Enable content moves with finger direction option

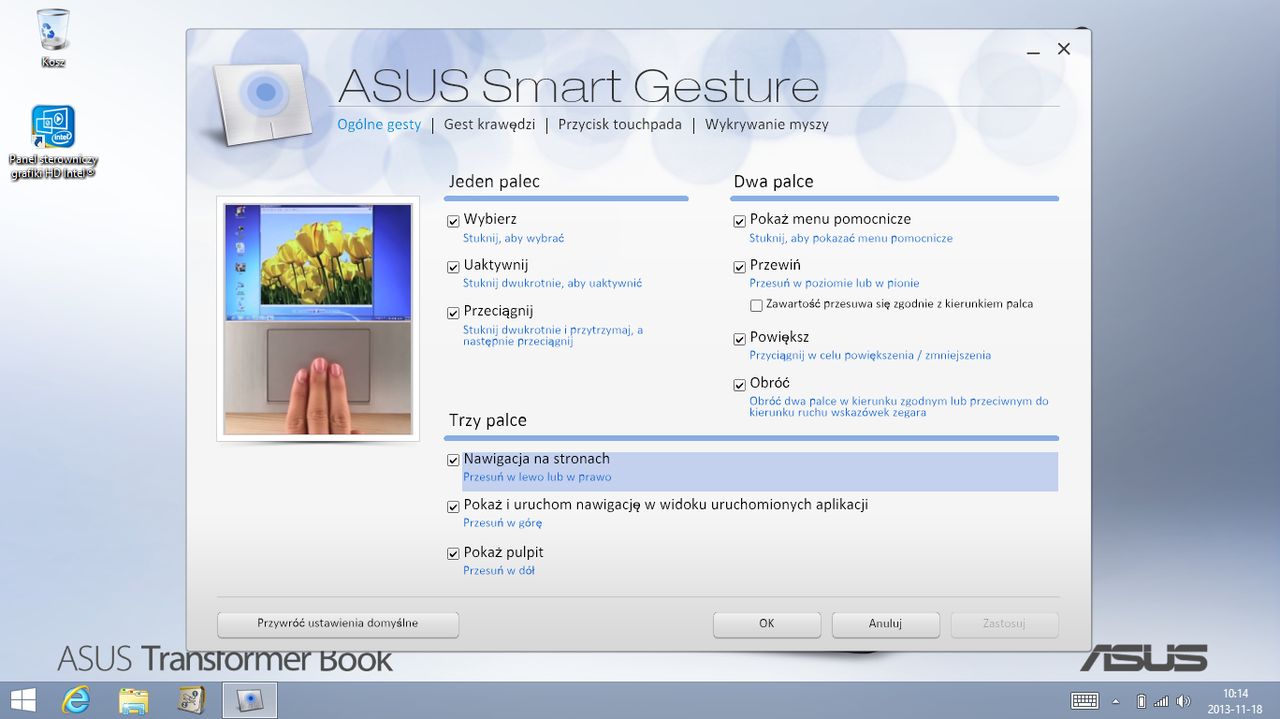click(x=756, y=305)
